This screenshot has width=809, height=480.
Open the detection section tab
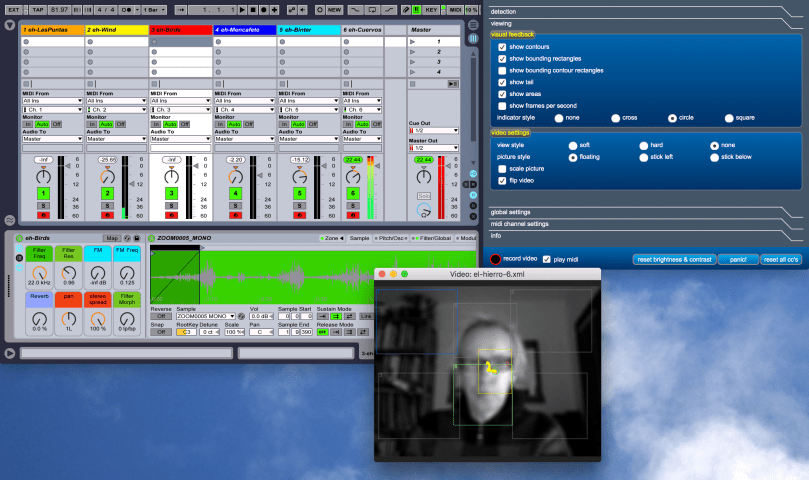[x=503, y=11]
